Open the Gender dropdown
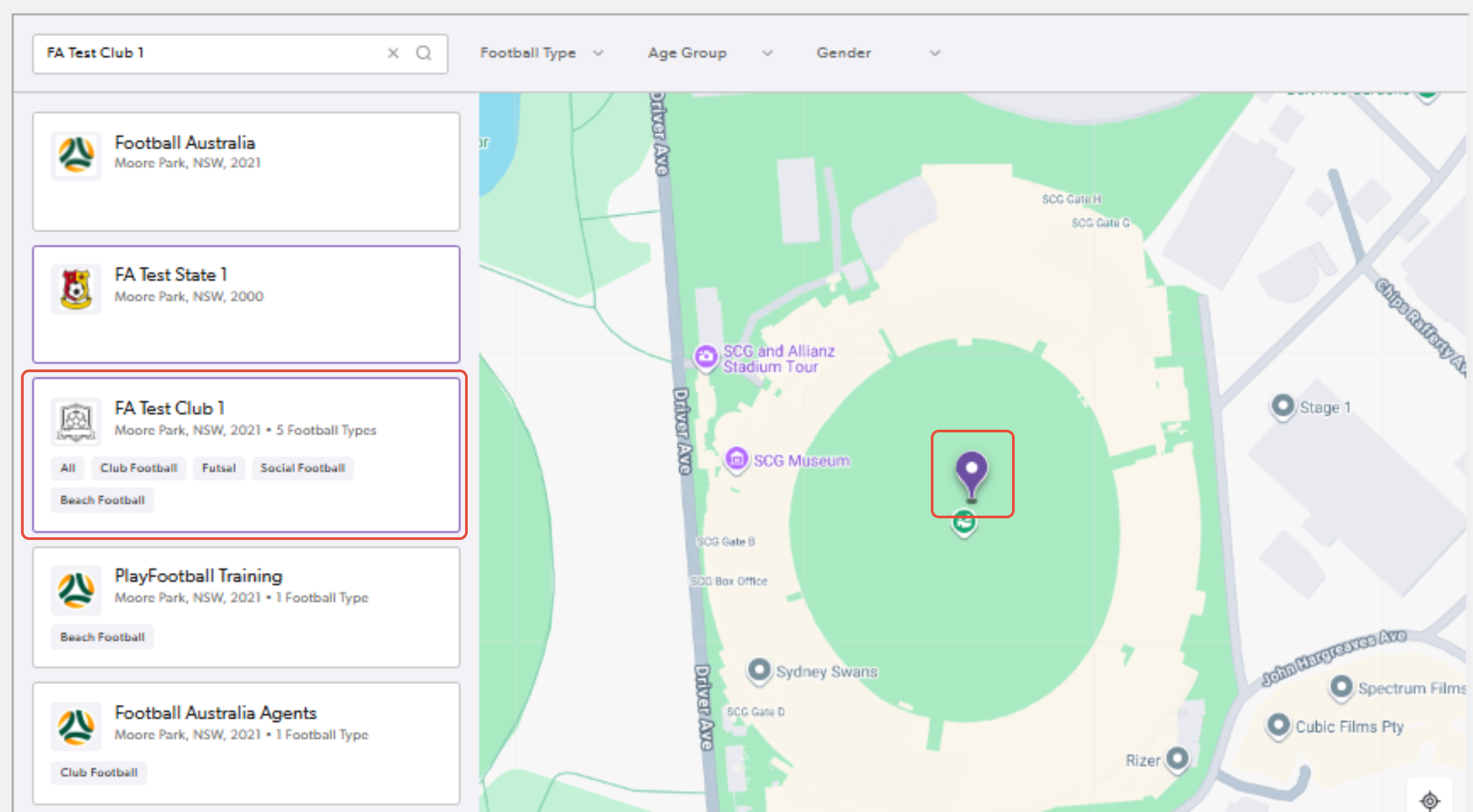 coord(878,53)
